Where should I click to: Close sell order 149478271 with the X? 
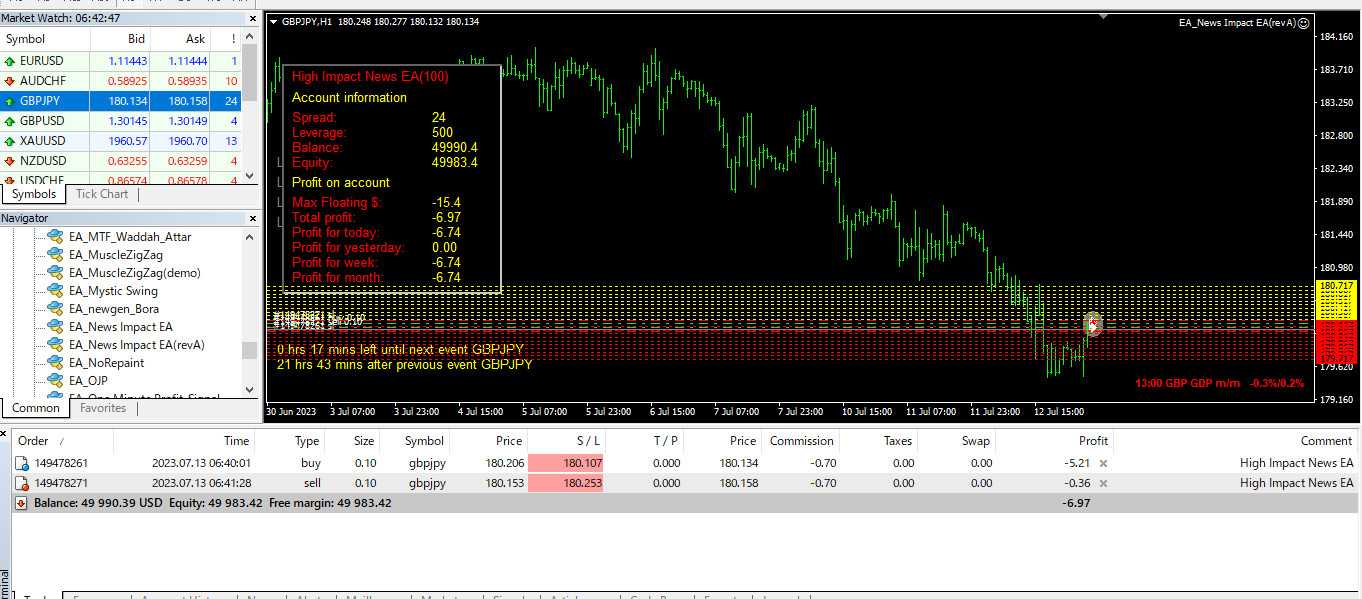pos(1104,484)
